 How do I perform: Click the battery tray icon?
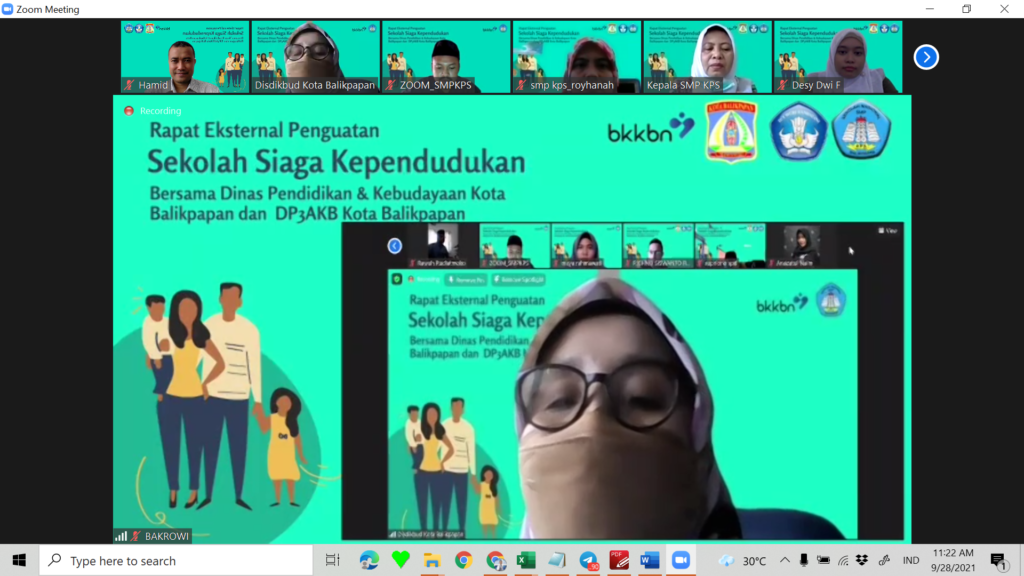click(824, 560)
